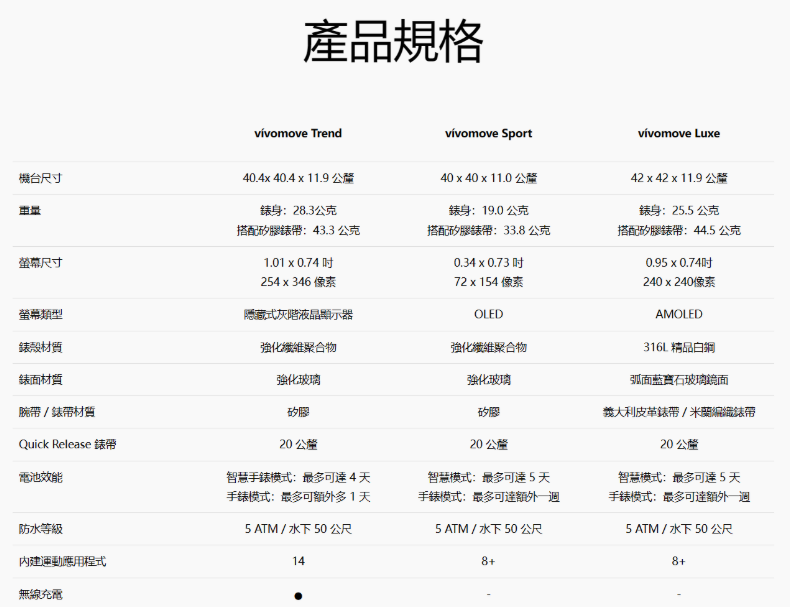Click 8+ sports apps under Luxe
The image size is (790, 607).
[x=679, y=561]
